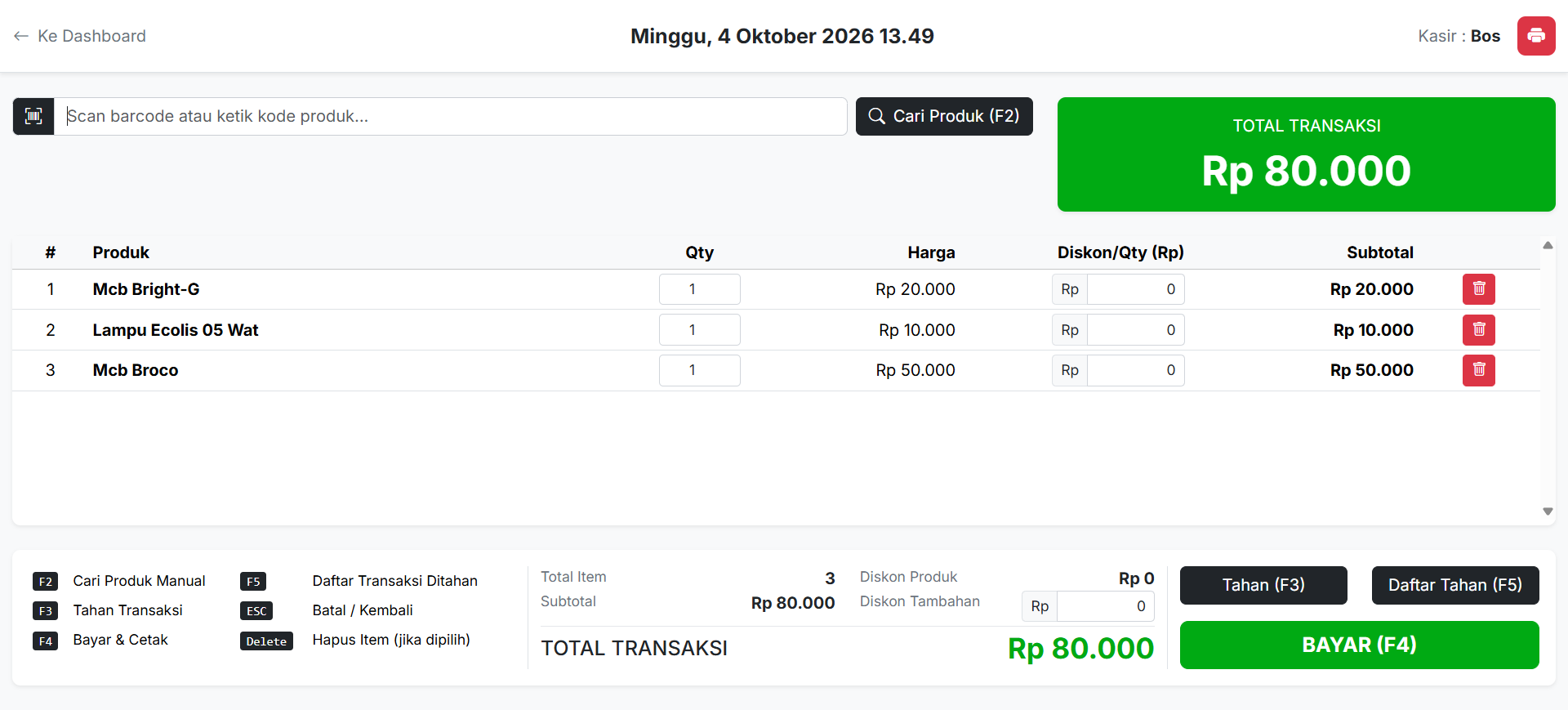The width and height of the screenshot is (1568, 710).
Task: Click the table scrollbar up arrow
Action: click(1548, 245)
